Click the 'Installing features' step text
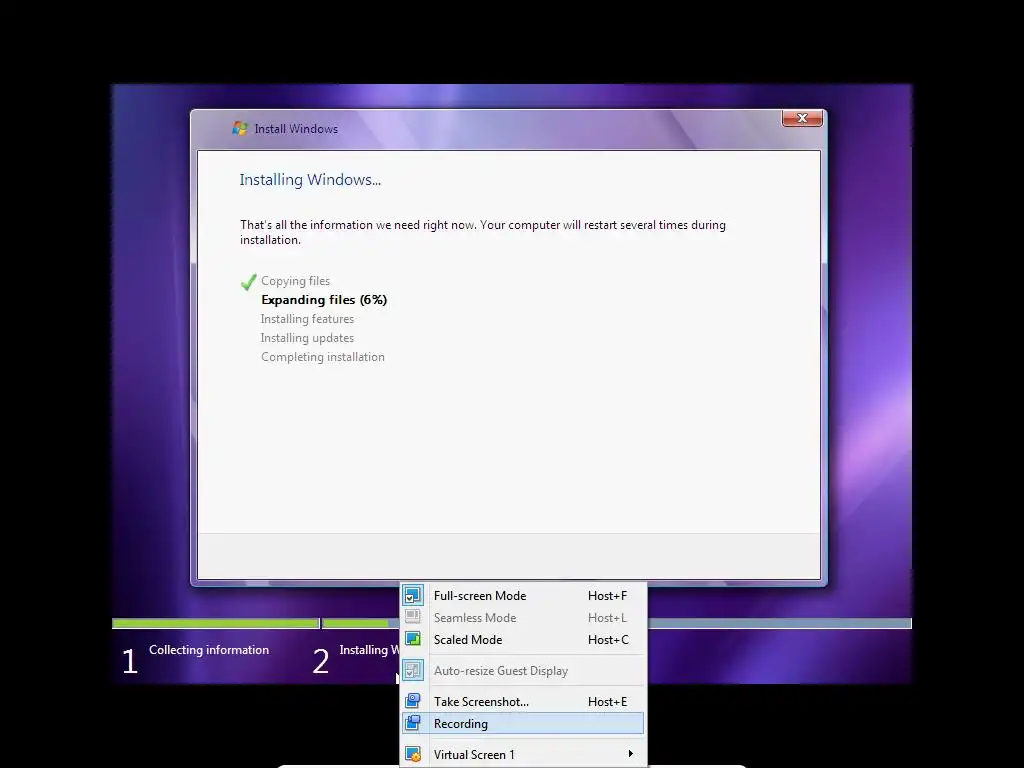Image resolution: width=1024 pixels, height=768 pixels. (307, 319)
